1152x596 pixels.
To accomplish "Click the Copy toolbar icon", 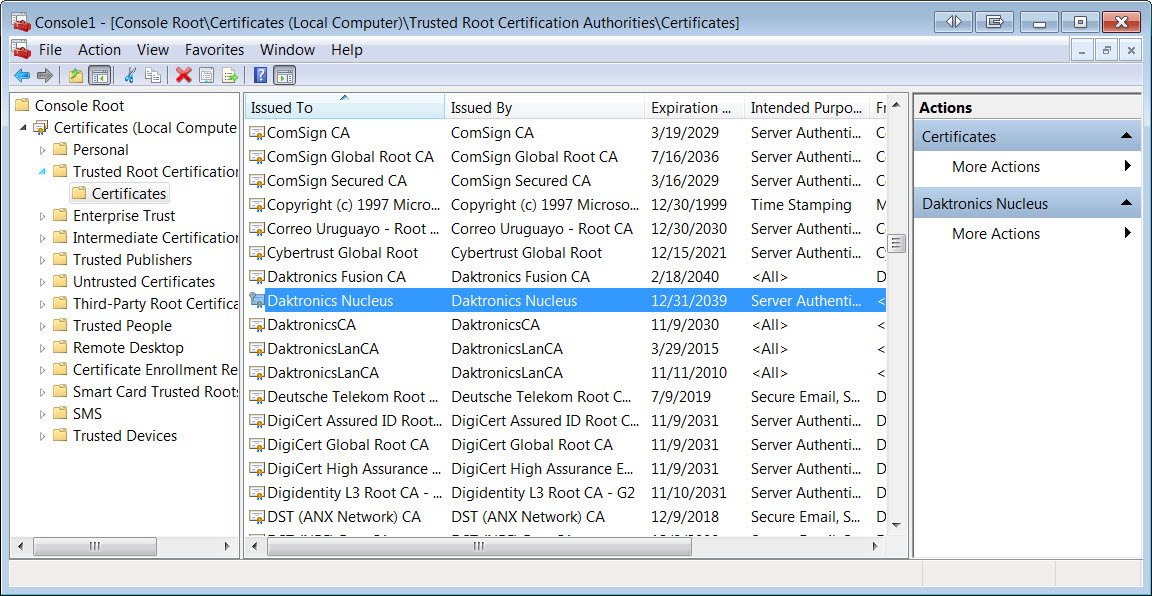I will (153, 75).
